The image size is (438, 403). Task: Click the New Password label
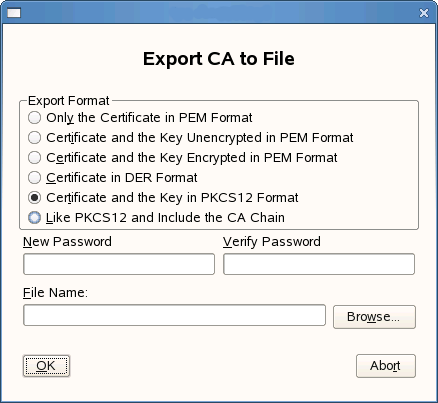[x=67, y=242]
